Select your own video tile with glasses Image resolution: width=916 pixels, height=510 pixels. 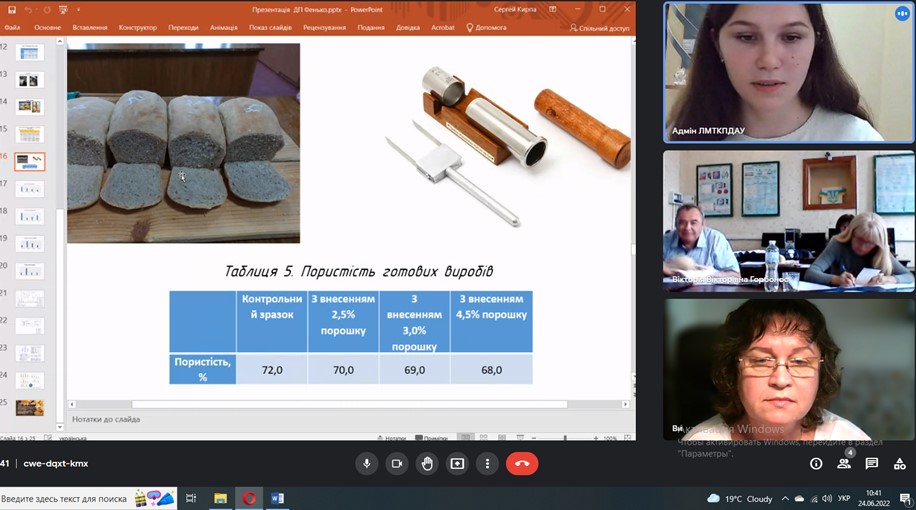click(789, 370)
